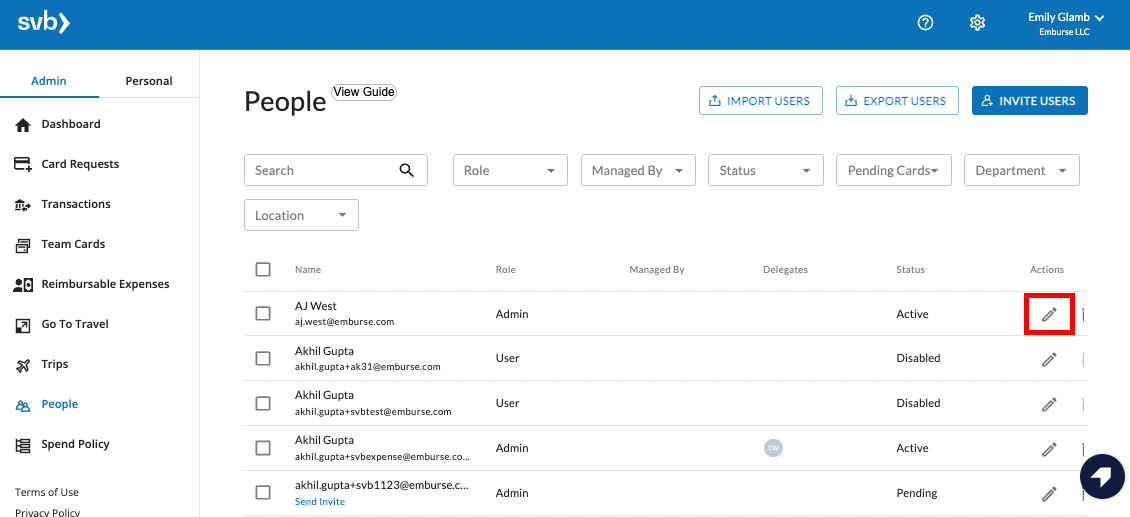Click the pencil edit icon for AJ West
This screenshot has width=1130, height=517.
[x=1049, y=314]
